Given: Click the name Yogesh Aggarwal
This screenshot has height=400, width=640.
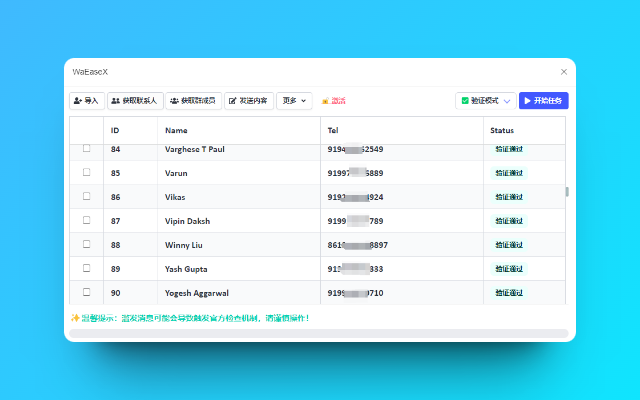Looking at the screenshot, I should click(197, 293).
